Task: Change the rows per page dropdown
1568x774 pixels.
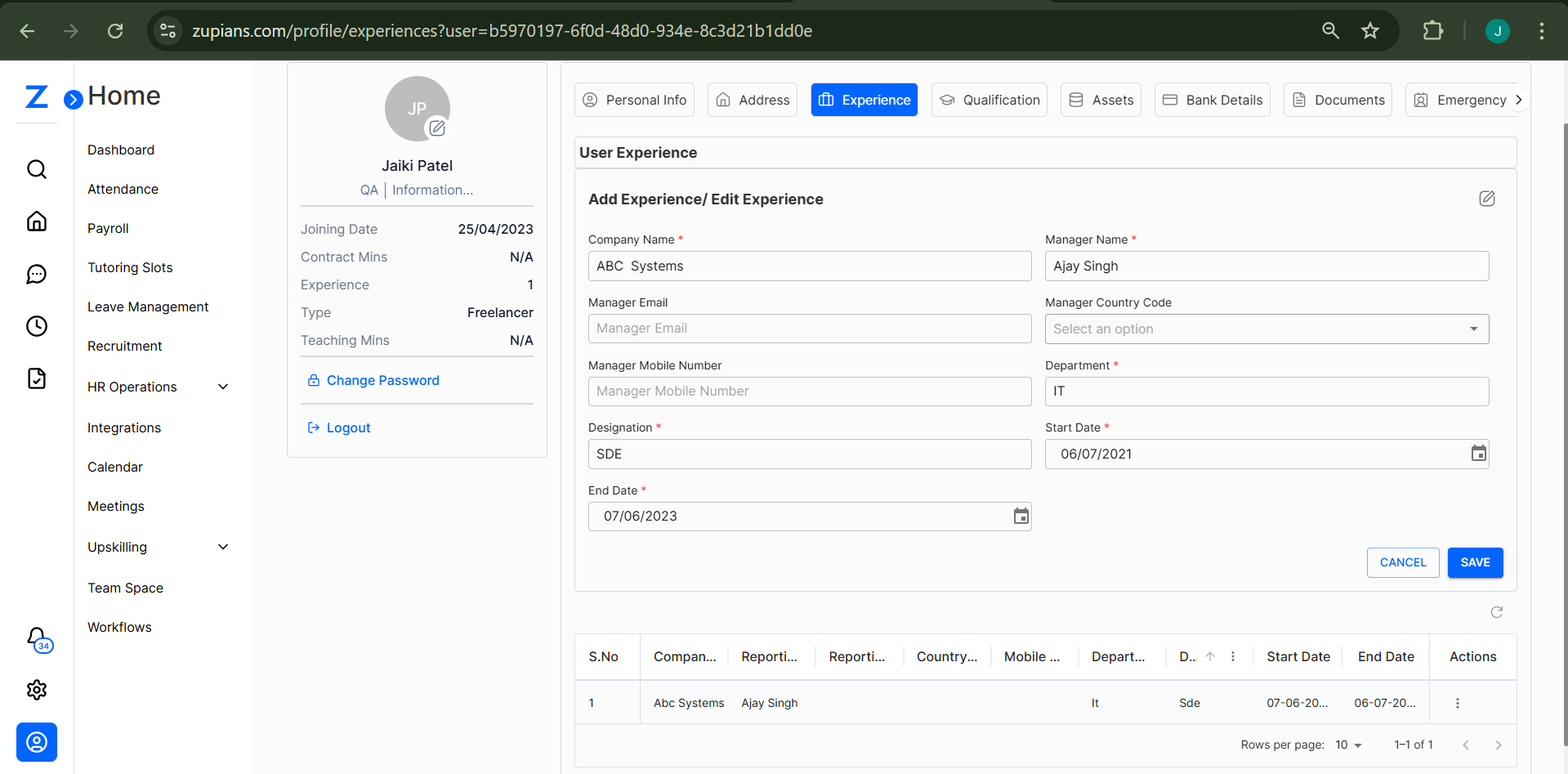Action: point(1348,745)
